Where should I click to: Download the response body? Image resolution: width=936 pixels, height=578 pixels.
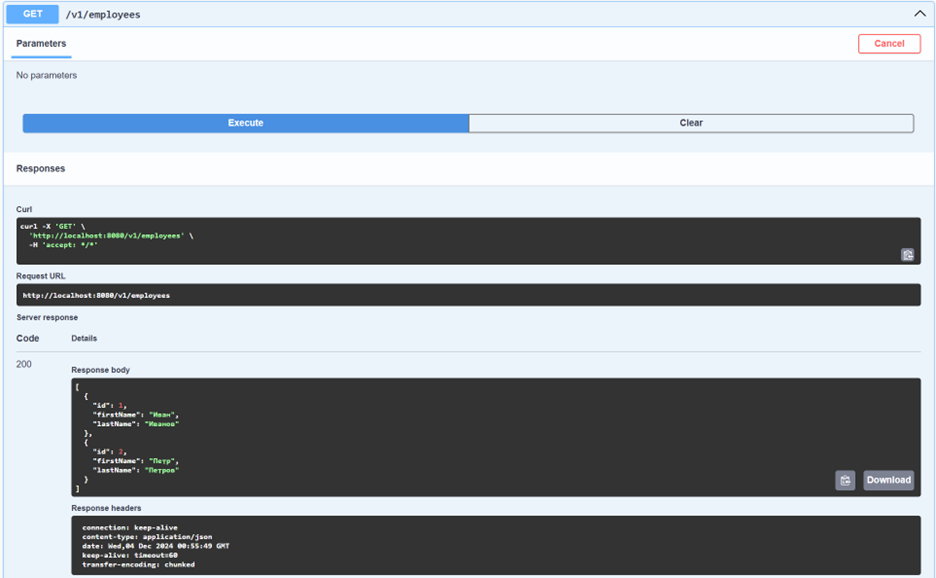point(888,480)
